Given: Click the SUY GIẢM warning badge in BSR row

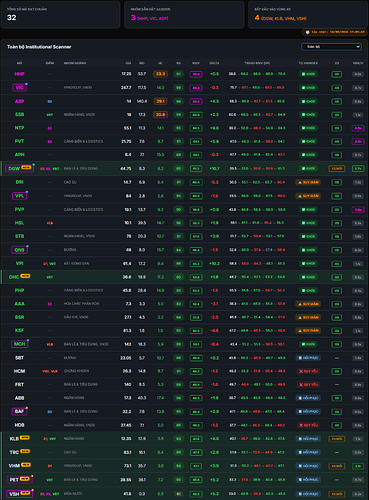Looking at the screenshot, I should point(308,317).
